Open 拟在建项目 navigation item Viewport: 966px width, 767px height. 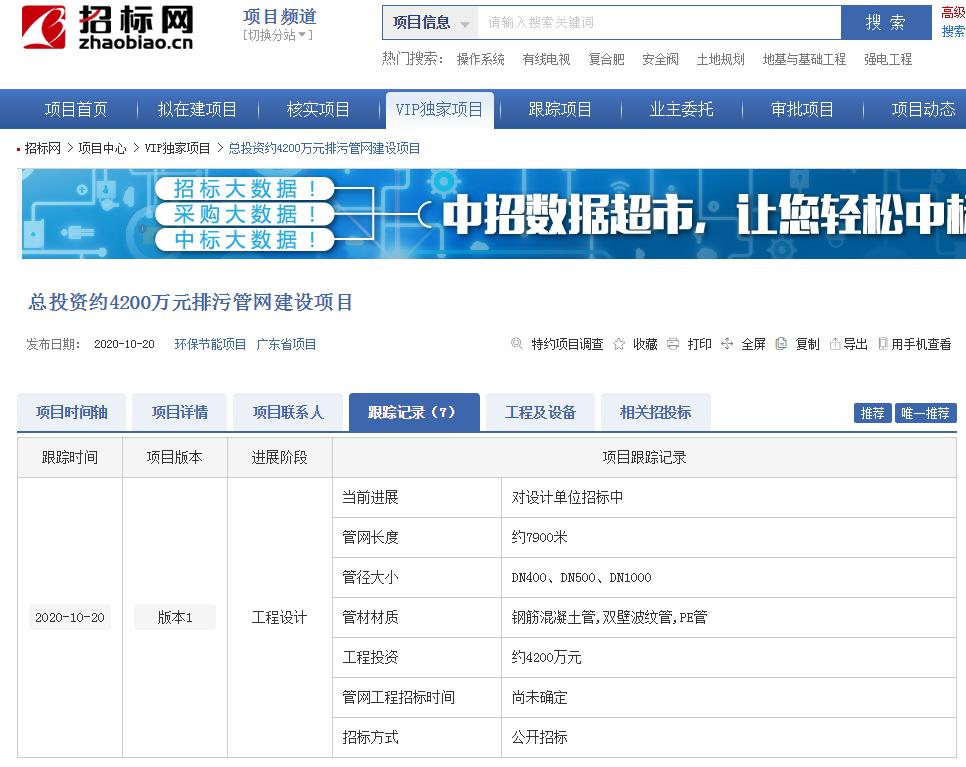click(197, 110)
